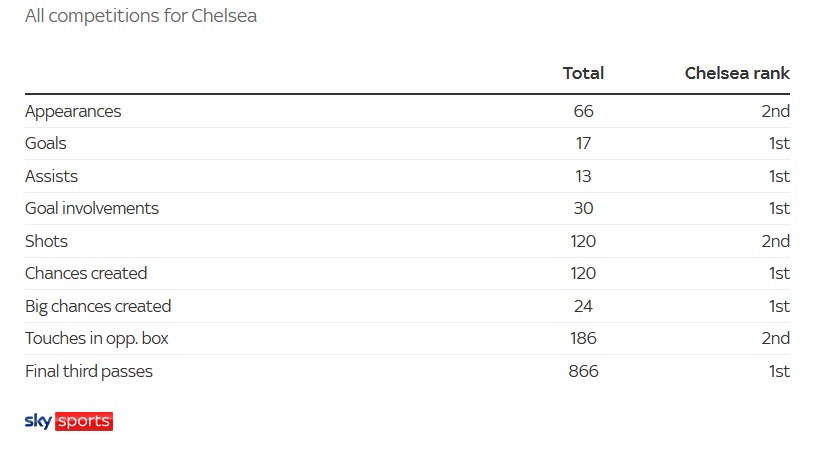Click the Goals total value 17

(x=583, y=144)
